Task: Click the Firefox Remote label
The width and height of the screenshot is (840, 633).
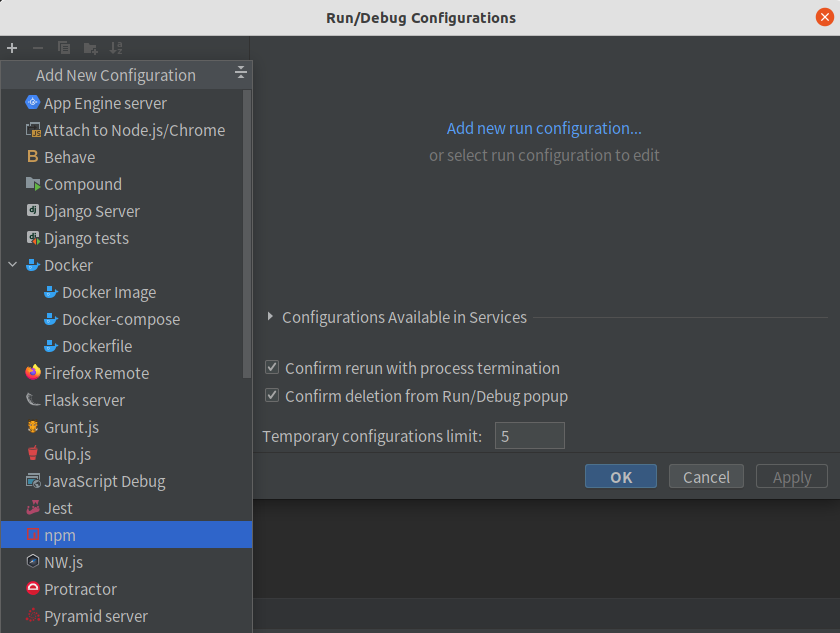Action: coord(96,373)
